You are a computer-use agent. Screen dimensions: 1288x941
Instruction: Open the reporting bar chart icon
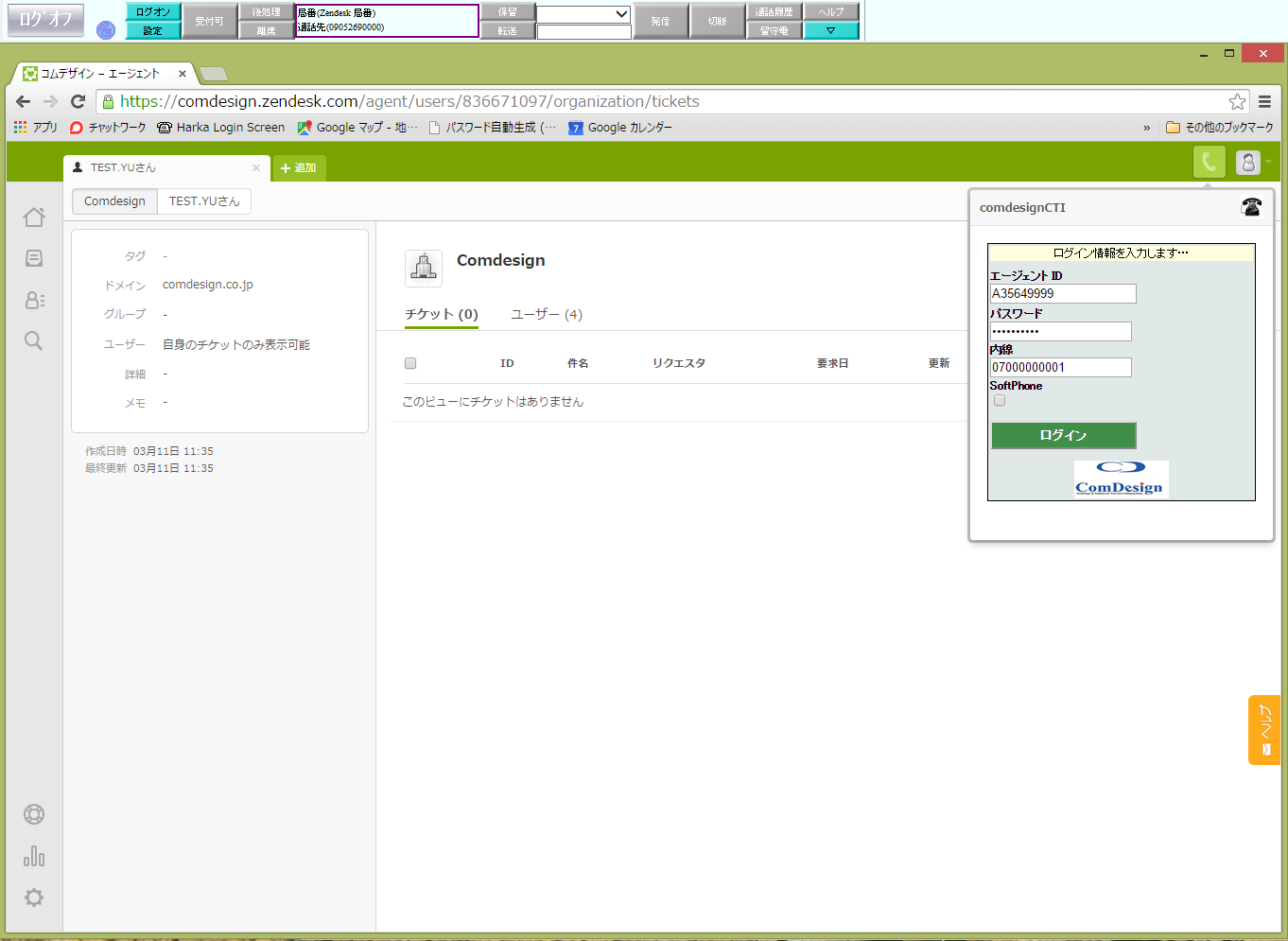click(34, 856)
